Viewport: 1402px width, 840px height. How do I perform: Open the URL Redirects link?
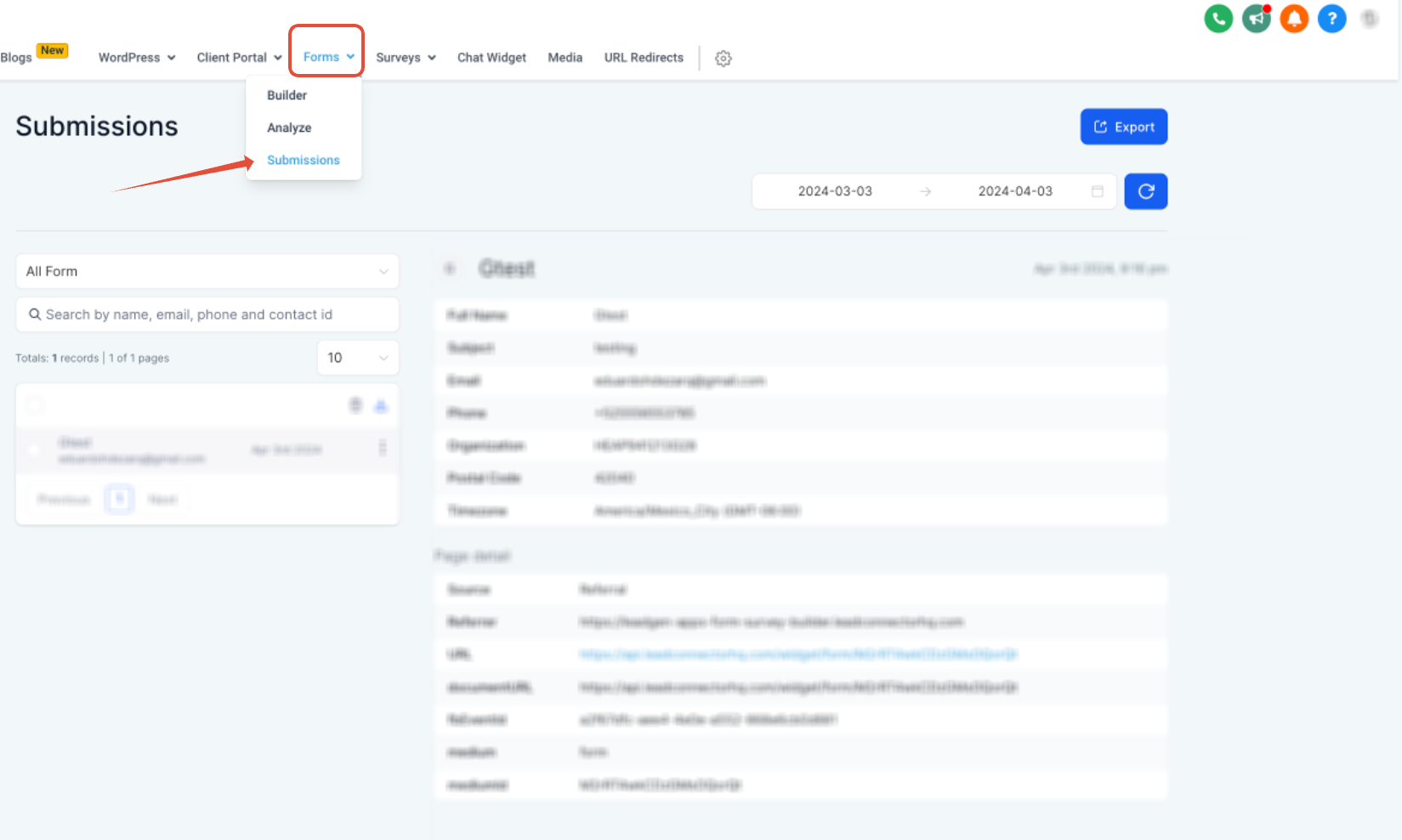pyautogui.click(x=644, y=58)
